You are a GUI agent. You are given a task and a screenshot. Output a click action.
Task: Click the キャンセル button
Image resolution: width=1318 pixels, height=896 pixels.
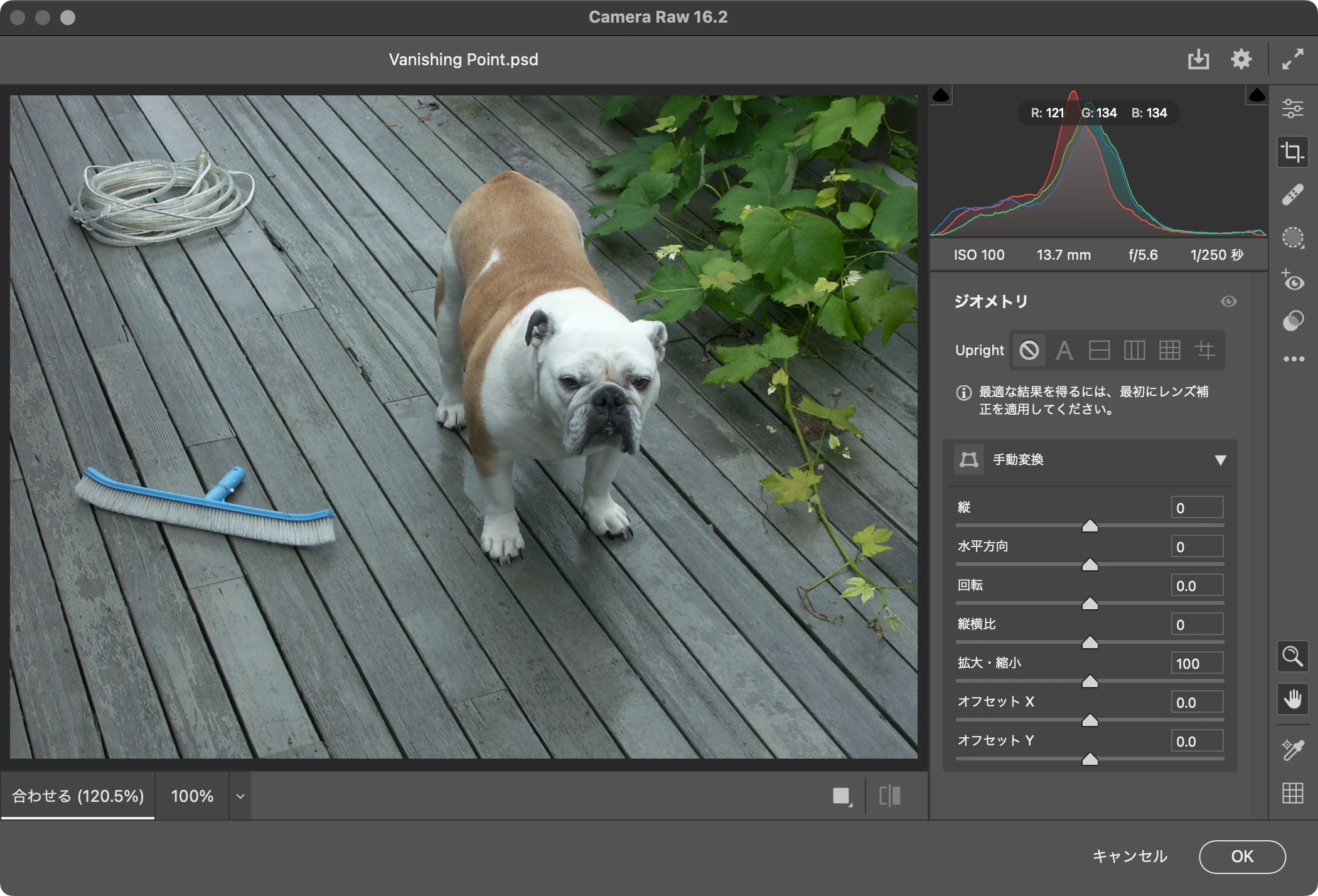coord(1130,856)
